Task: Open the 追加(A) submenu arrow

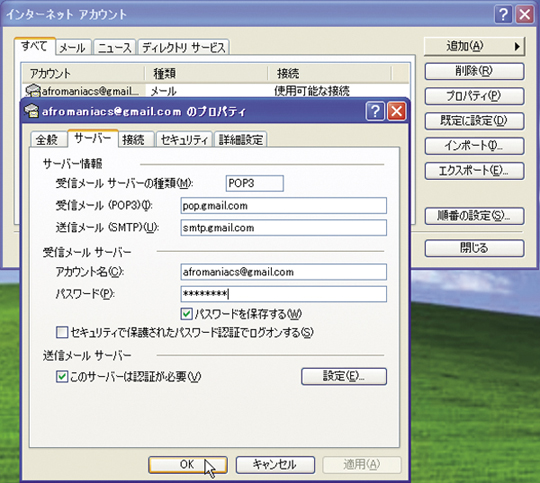Action: click(x=517, y=46)
